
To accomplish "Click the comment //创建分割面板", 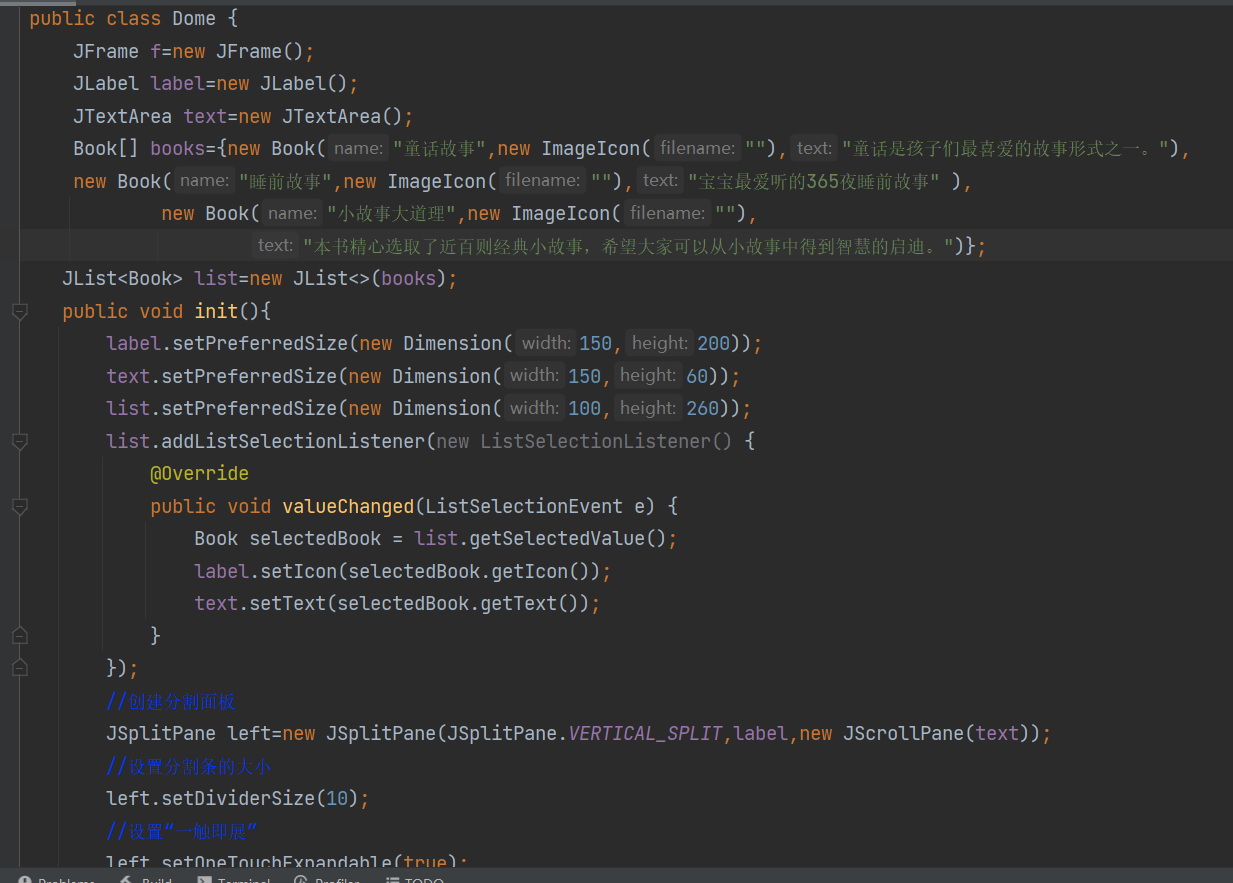I will 171,701.
